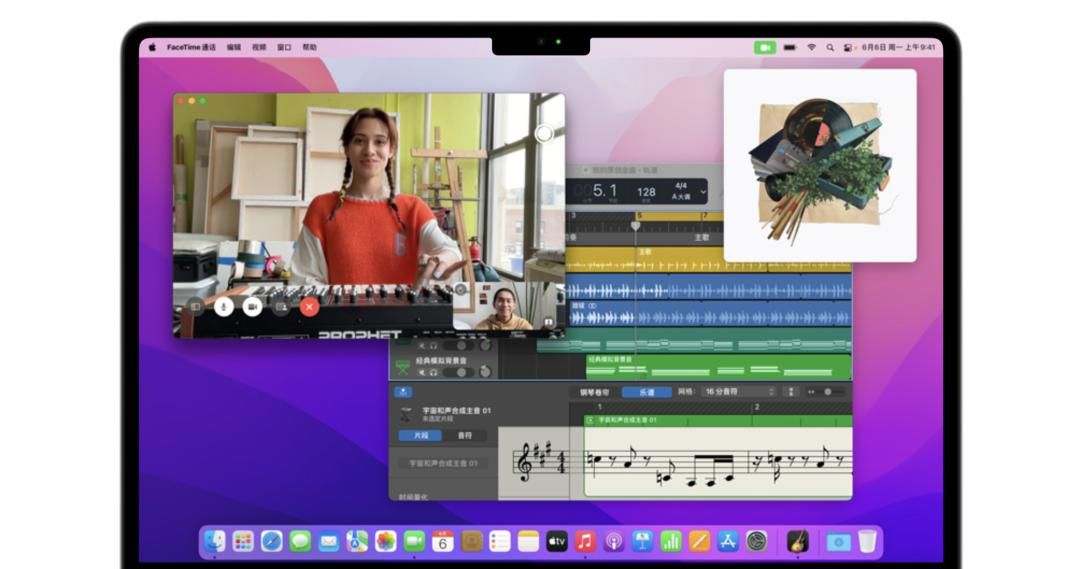Open the Trash from the Dock
This screenshot has height=569, width=1080.
pyautogui.click(x=868, y=541)
